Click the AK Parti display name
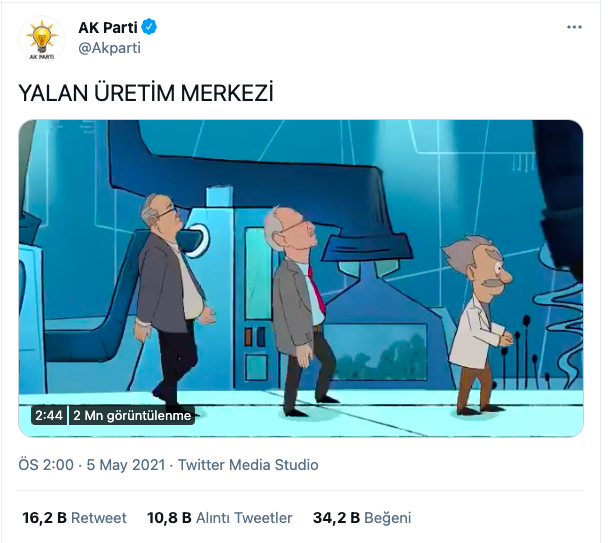Screen dimensions: 608x543 [x=108, y=27]
